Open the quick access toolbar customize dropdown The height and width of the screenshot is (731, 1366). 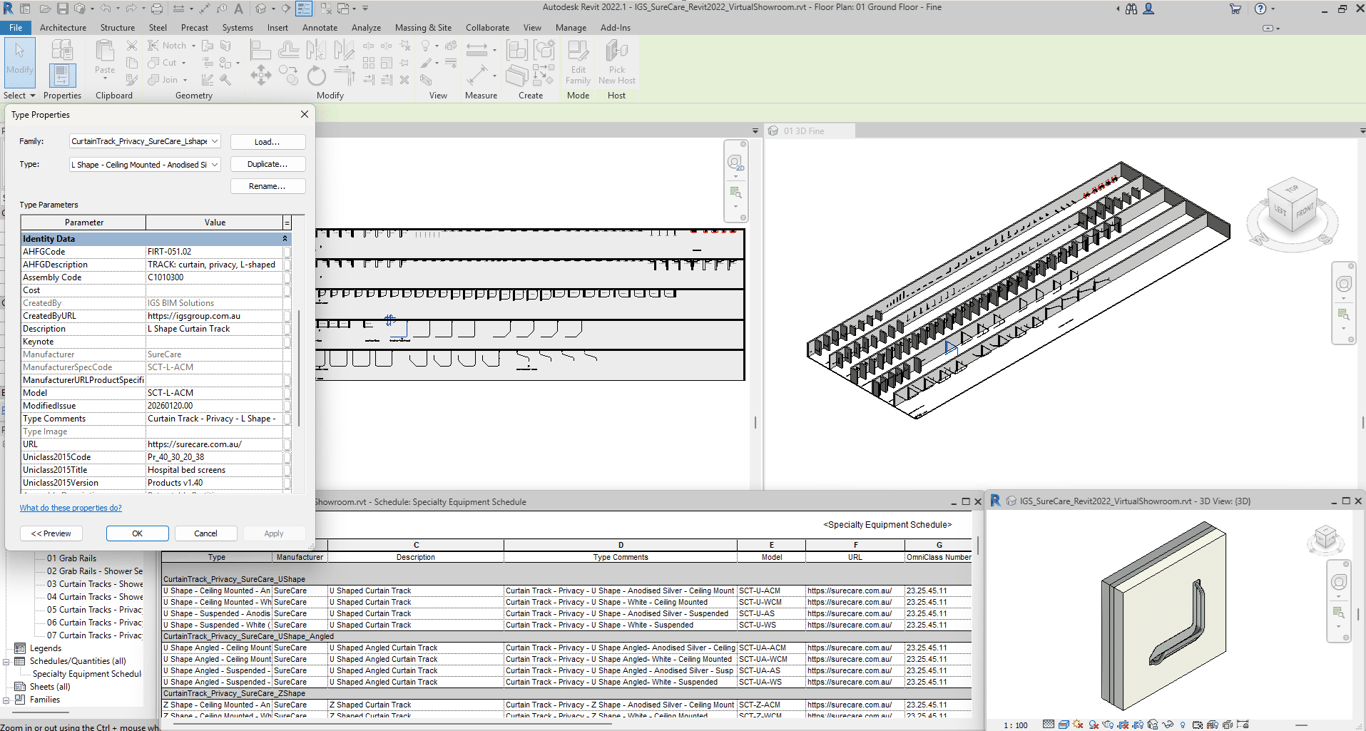coord(365,9)
